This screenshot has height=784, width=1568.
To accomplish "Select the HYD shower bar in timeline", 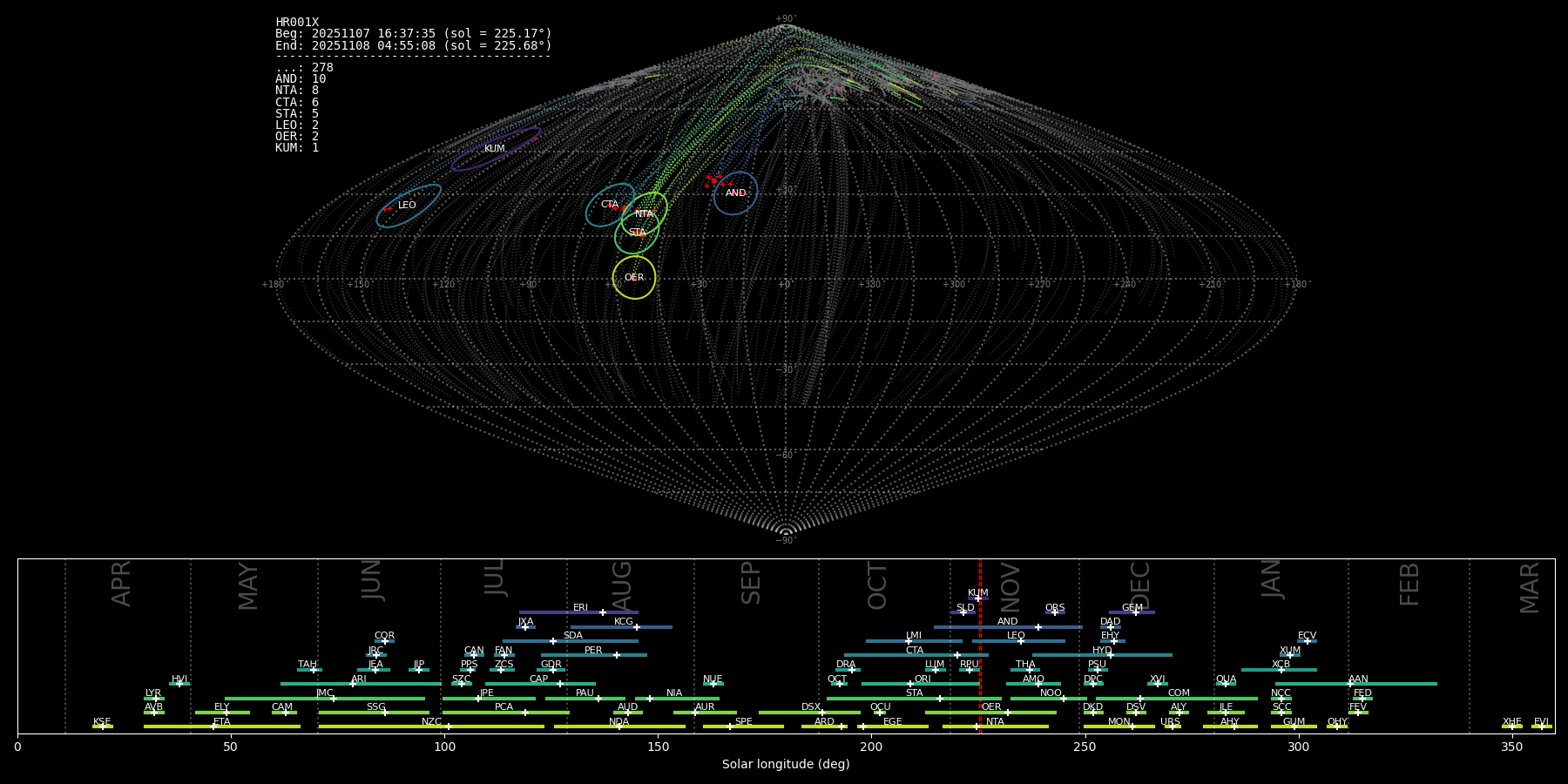I will click(1102, 655).
